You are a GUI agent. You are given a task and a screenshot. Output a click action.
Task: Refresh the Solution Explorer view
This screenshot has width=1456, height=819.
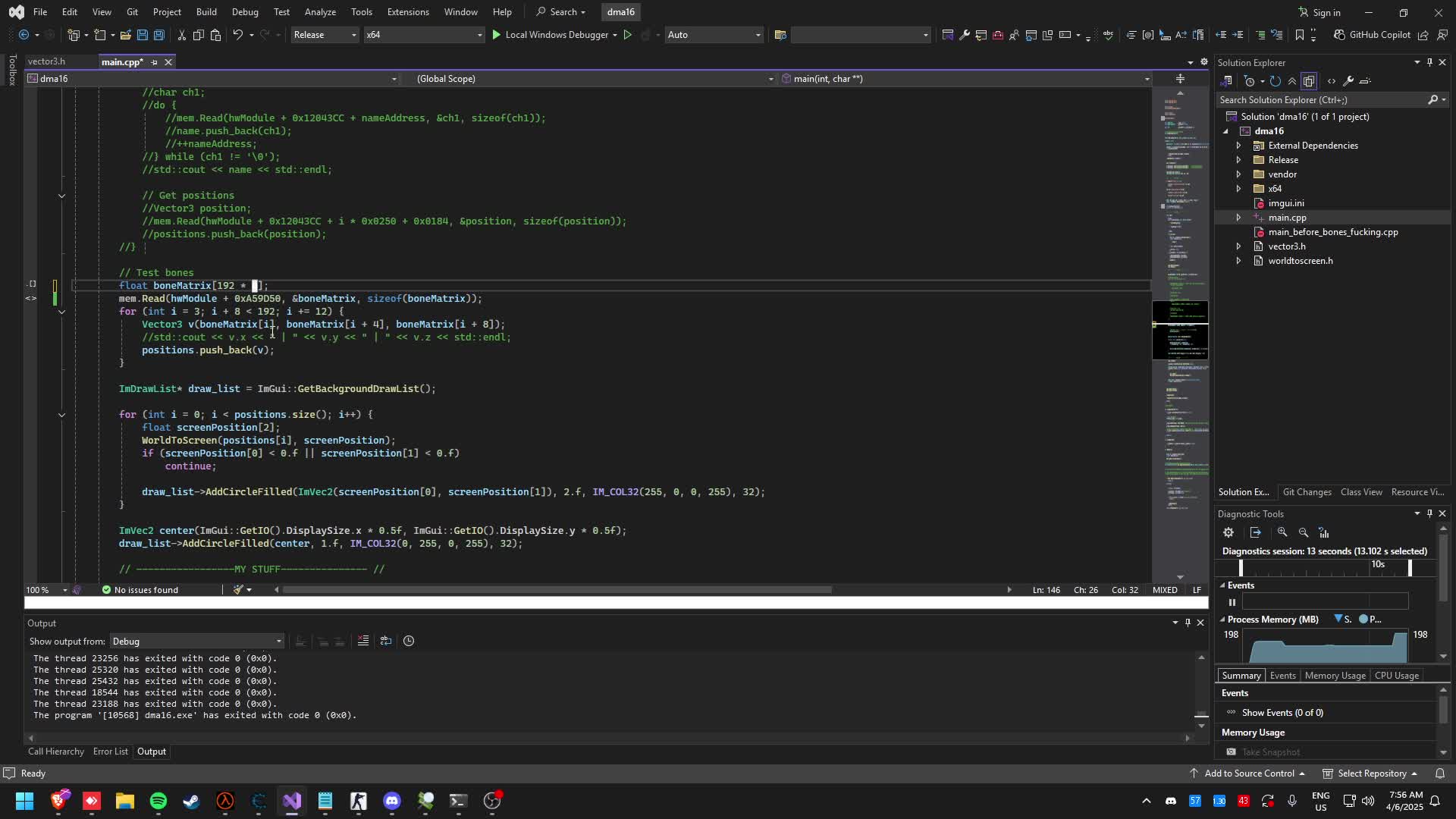[x=1275, y=81]
